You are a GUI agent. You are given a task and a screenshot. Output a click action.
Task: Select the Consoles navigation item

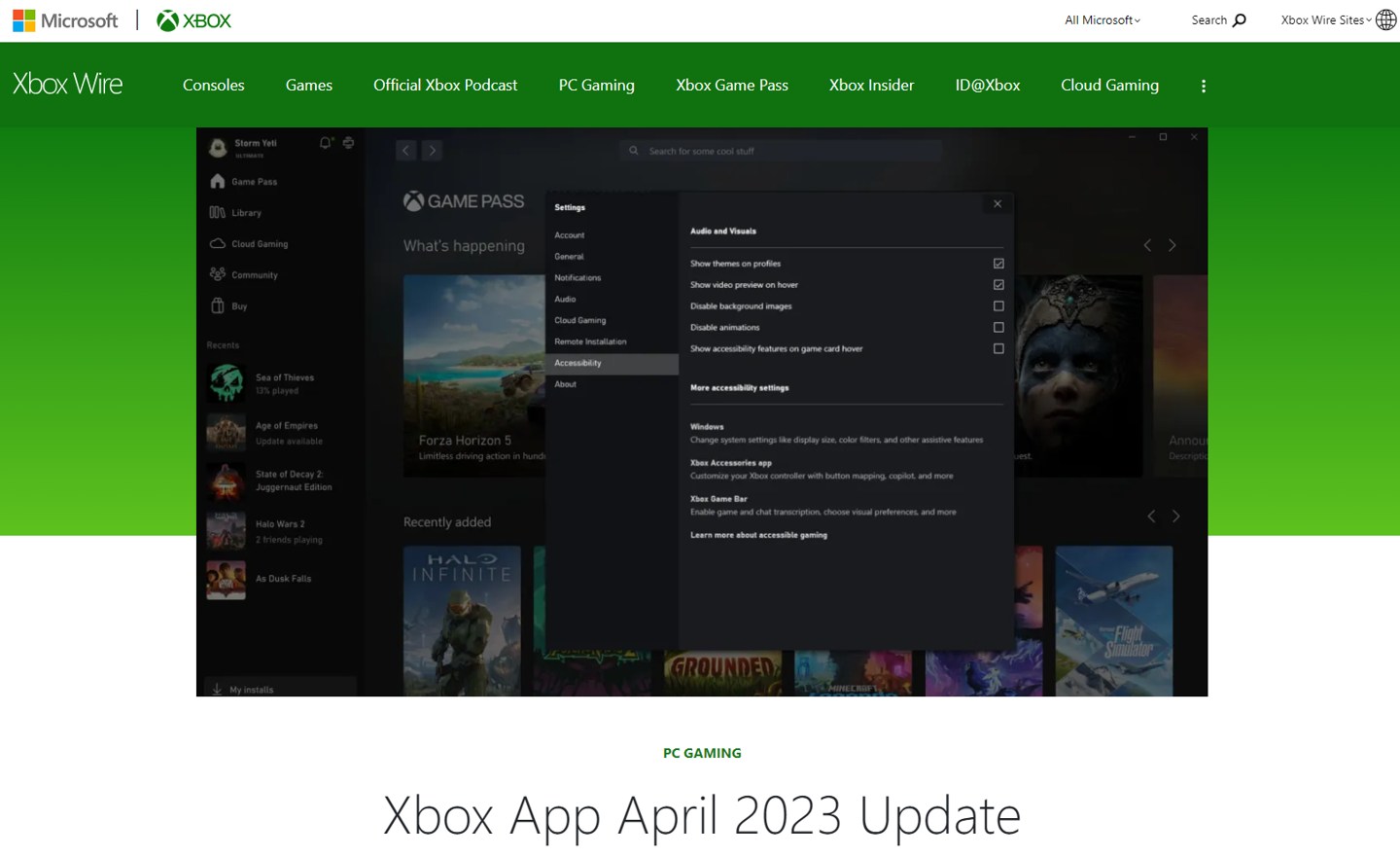213,86
